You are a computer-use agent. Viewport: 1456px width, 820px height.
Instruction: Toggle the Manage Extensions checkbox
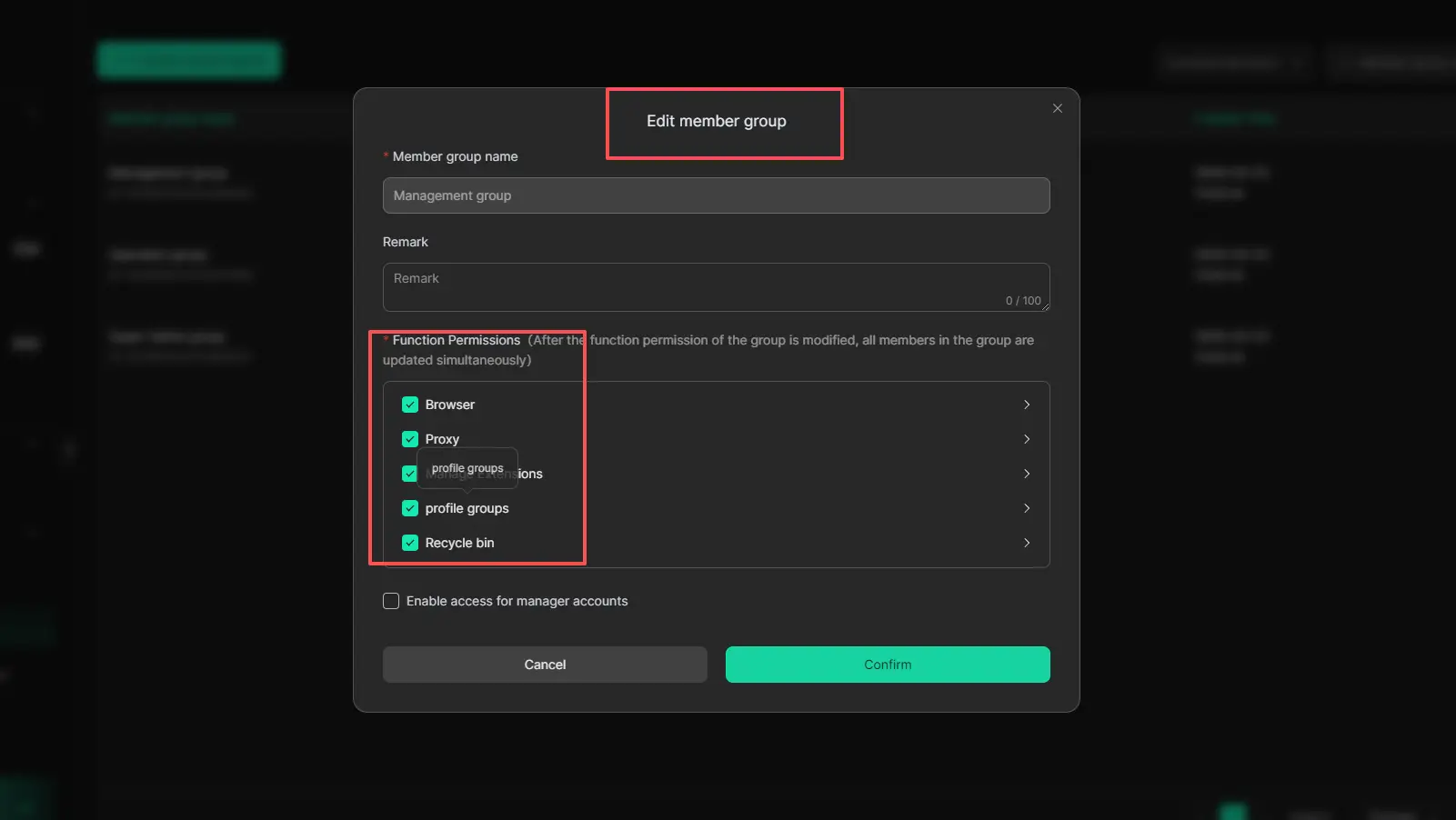[409, 474]
